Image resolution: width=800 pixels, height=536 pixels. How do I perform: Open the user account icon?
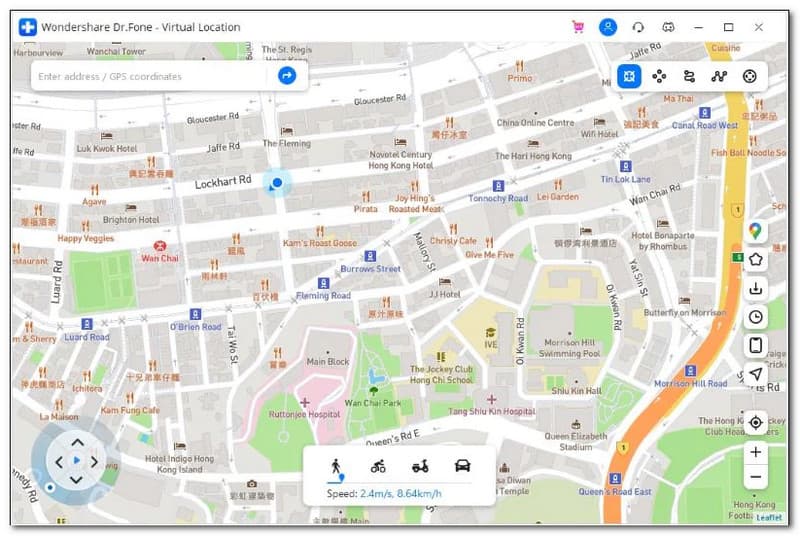[x=608, y=27]
